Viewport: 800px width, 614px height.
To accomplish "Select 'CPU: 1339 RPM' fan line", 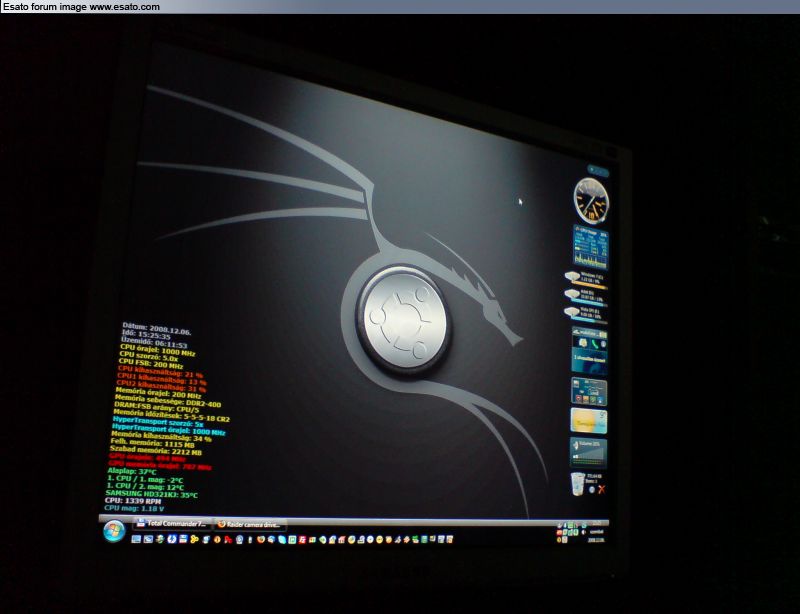I will (x=133, y=501).
